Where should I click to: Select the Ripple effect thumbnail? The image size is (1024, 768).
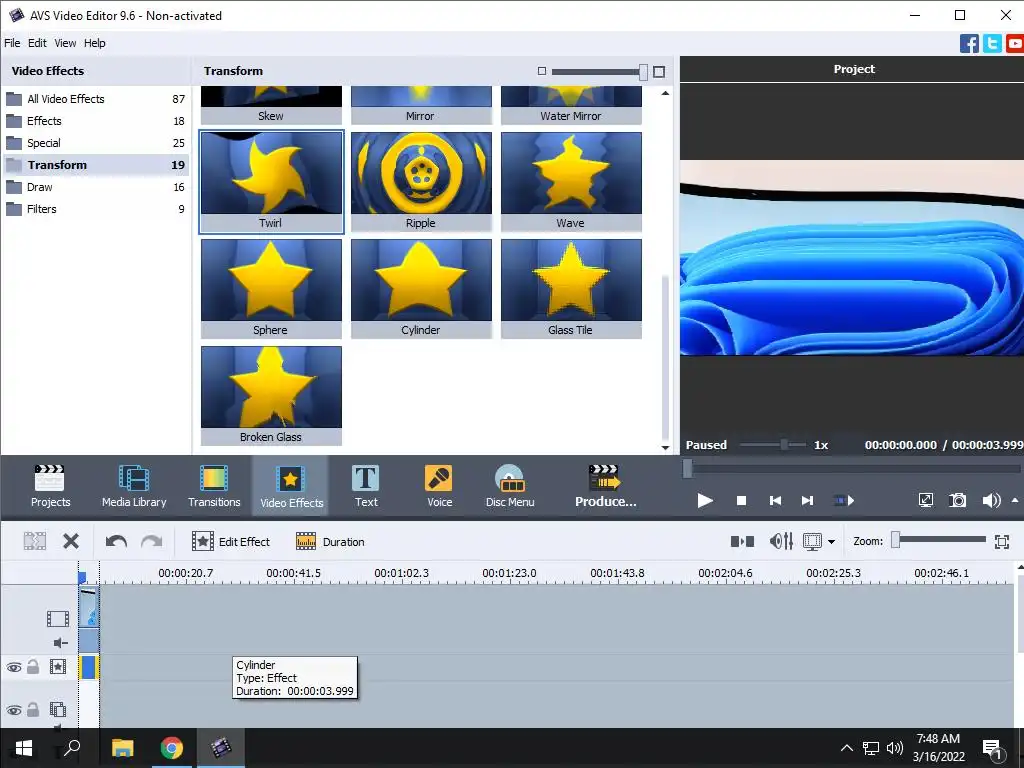(x=421, y=182)
